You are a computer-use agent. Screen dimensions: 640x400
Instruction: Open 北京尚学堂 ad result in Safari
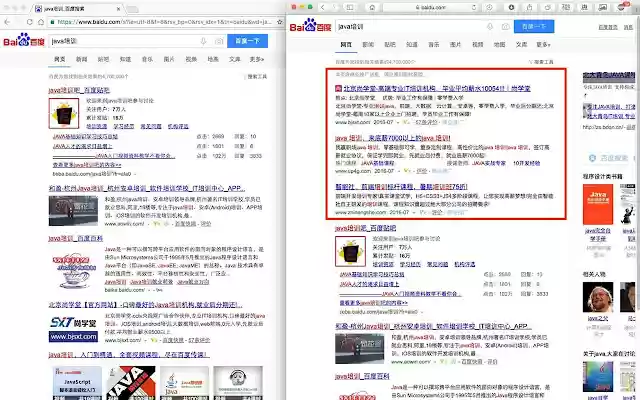[x=437, y=88]
